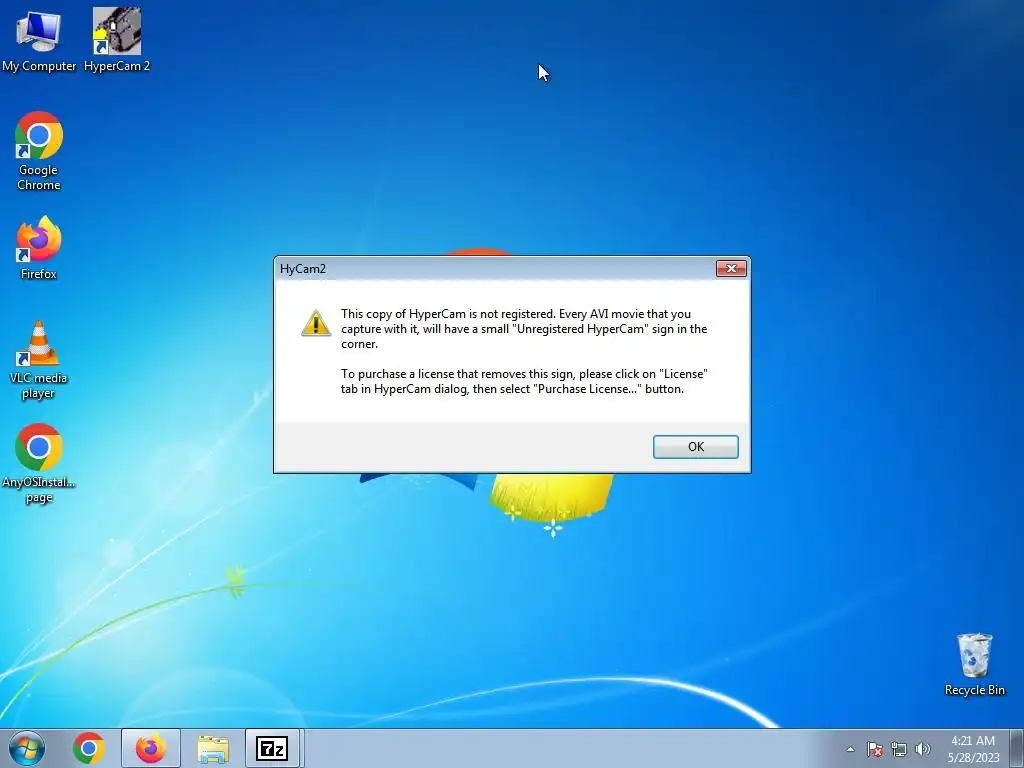1024x768 pixels.
Task: Open the volume speaker tray icon
Action: [923, 749]
